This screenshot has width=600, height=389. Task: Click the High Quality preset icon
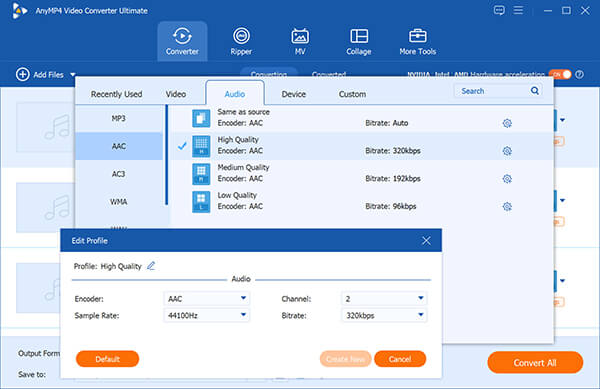[201, 146]
